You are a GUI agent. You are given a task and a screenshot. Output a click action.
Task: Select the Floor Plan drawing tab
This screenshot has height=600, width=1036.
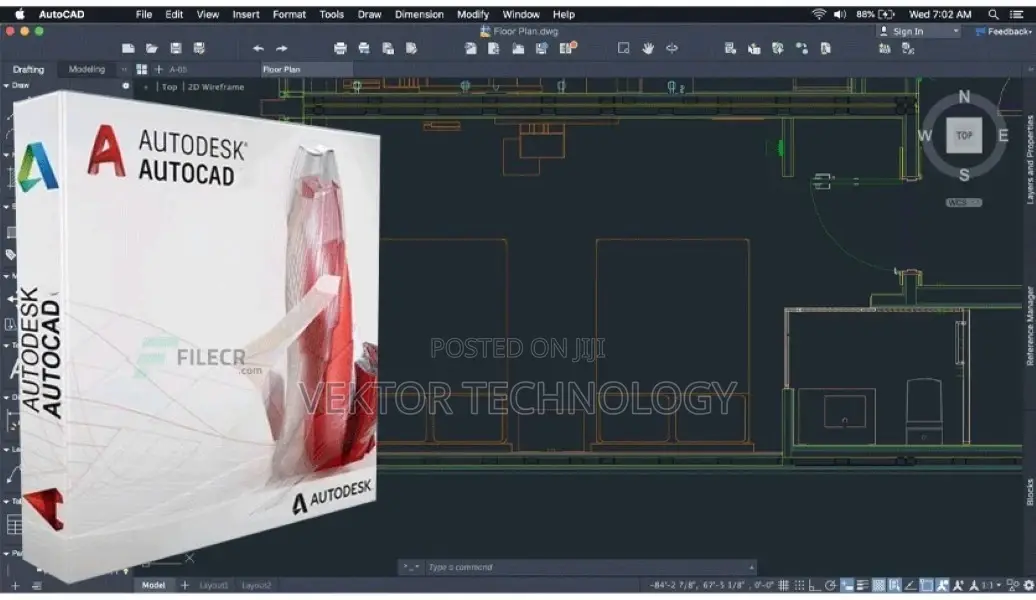307,69
